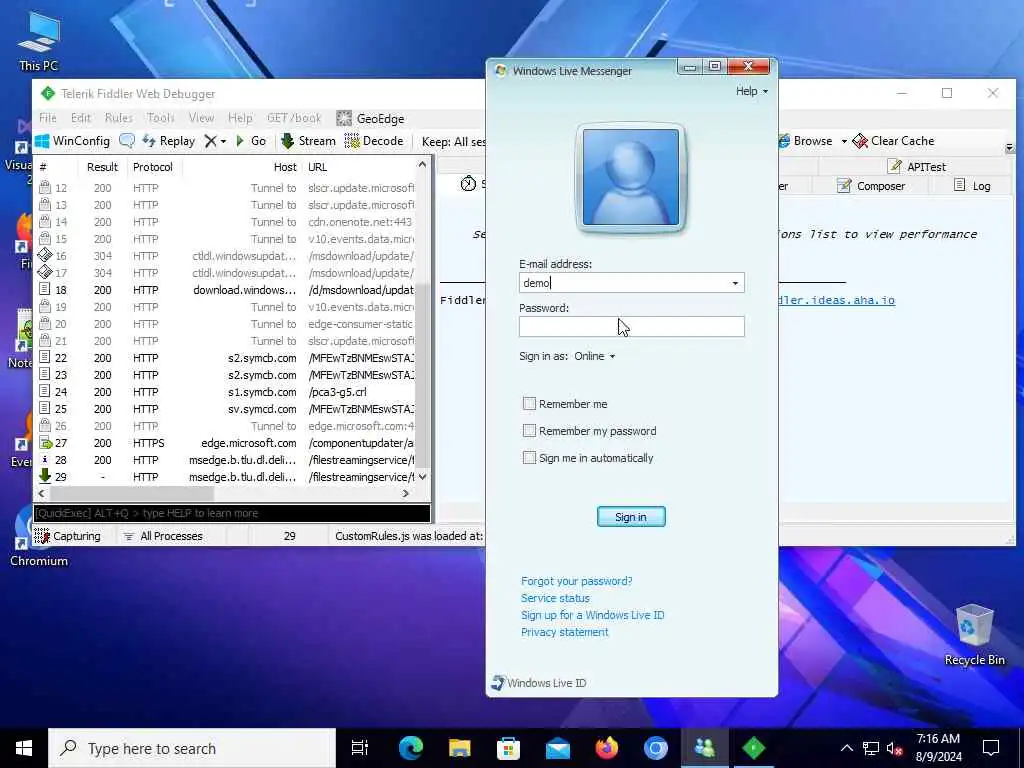Open File Explorer from taskbar

tap(460, 748)
